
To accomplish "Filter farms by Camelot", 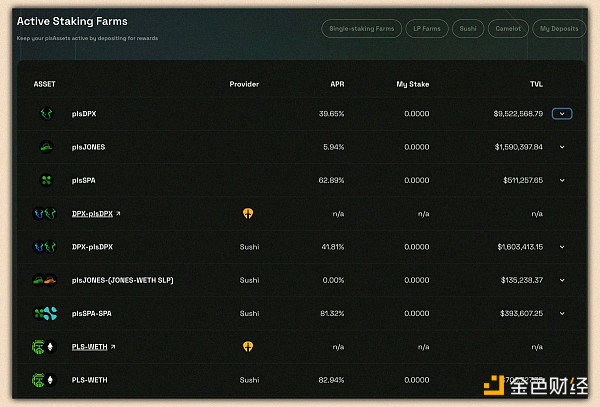I will coord(508,29).
